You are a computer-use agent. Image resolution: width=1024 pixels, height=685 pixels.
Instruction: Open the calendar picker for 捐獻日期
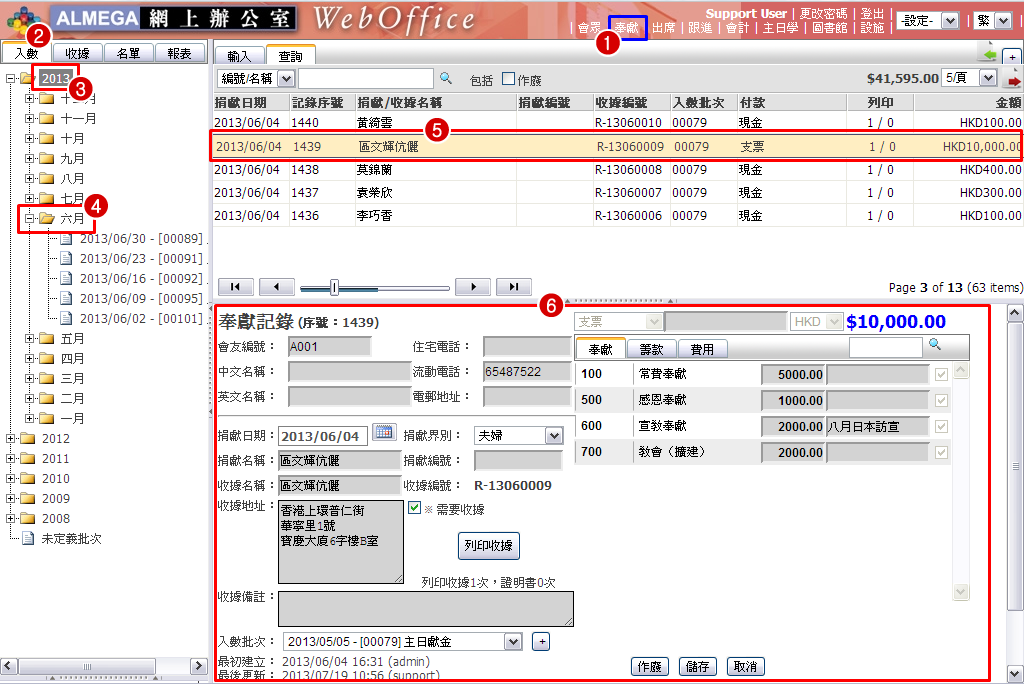point(384,434)
